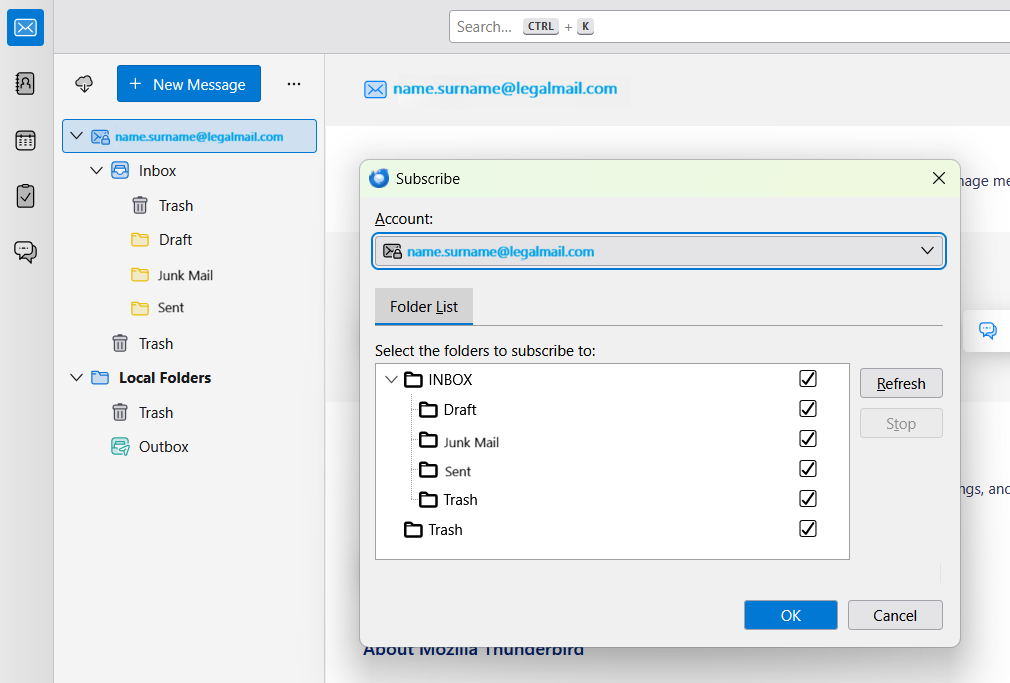This screenshot has height=683, width=1010.
Task: Collapse the Local Folders tree
Action: point(76,378)
